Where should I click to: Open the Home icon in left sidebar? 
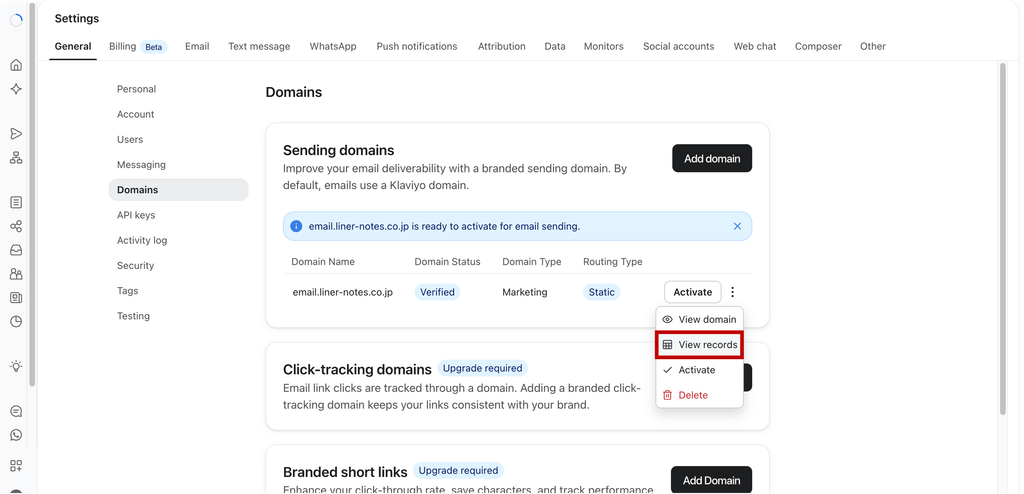(16, 65)
